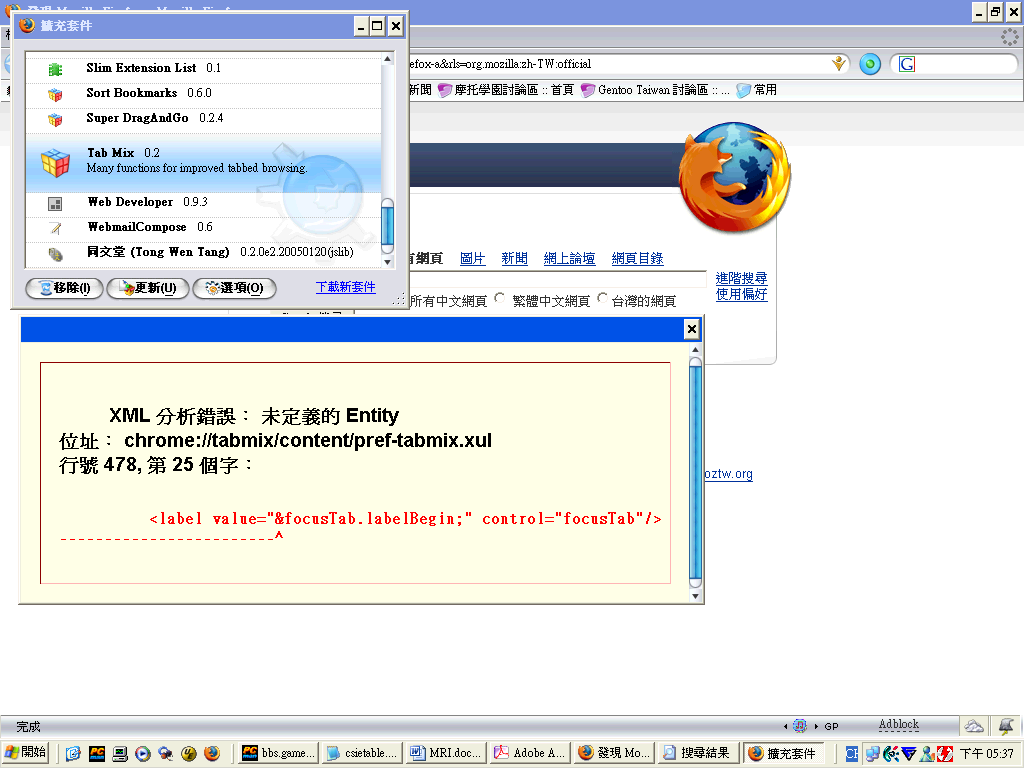Click the Windows 開始 Start button
1024x768 pixels.
point(25,753)
